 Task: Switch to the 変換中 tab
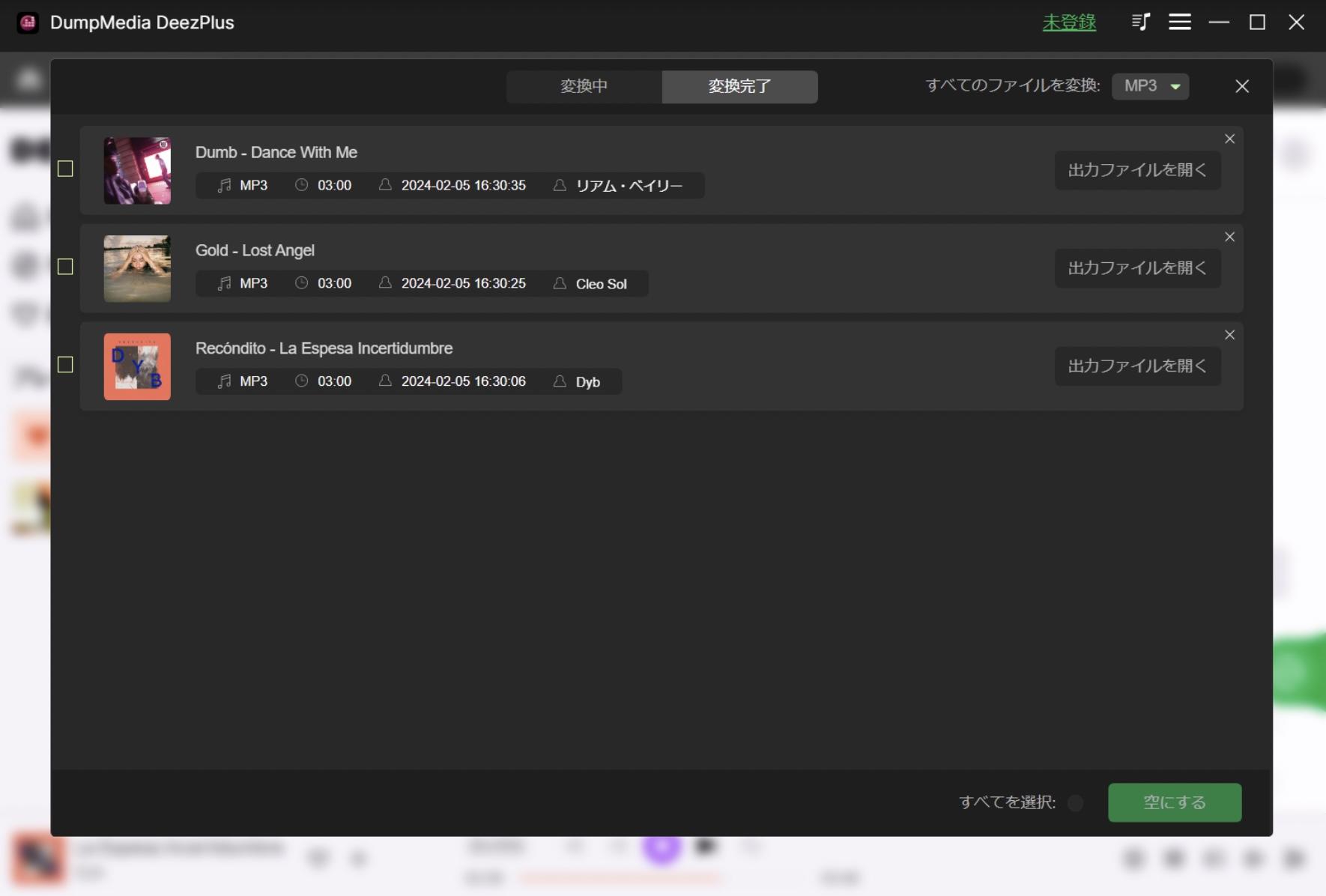tap(584, 86)
